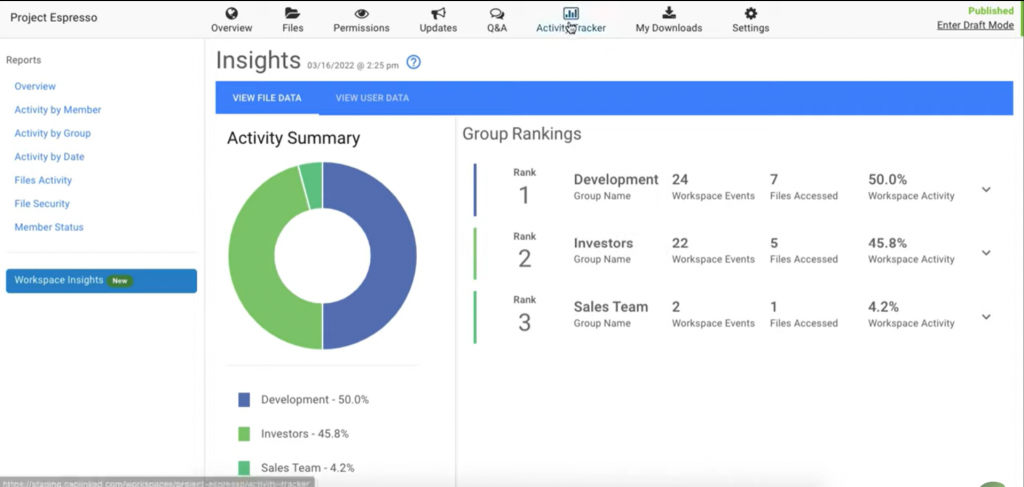Open the File Security report link

pos(42,204)
